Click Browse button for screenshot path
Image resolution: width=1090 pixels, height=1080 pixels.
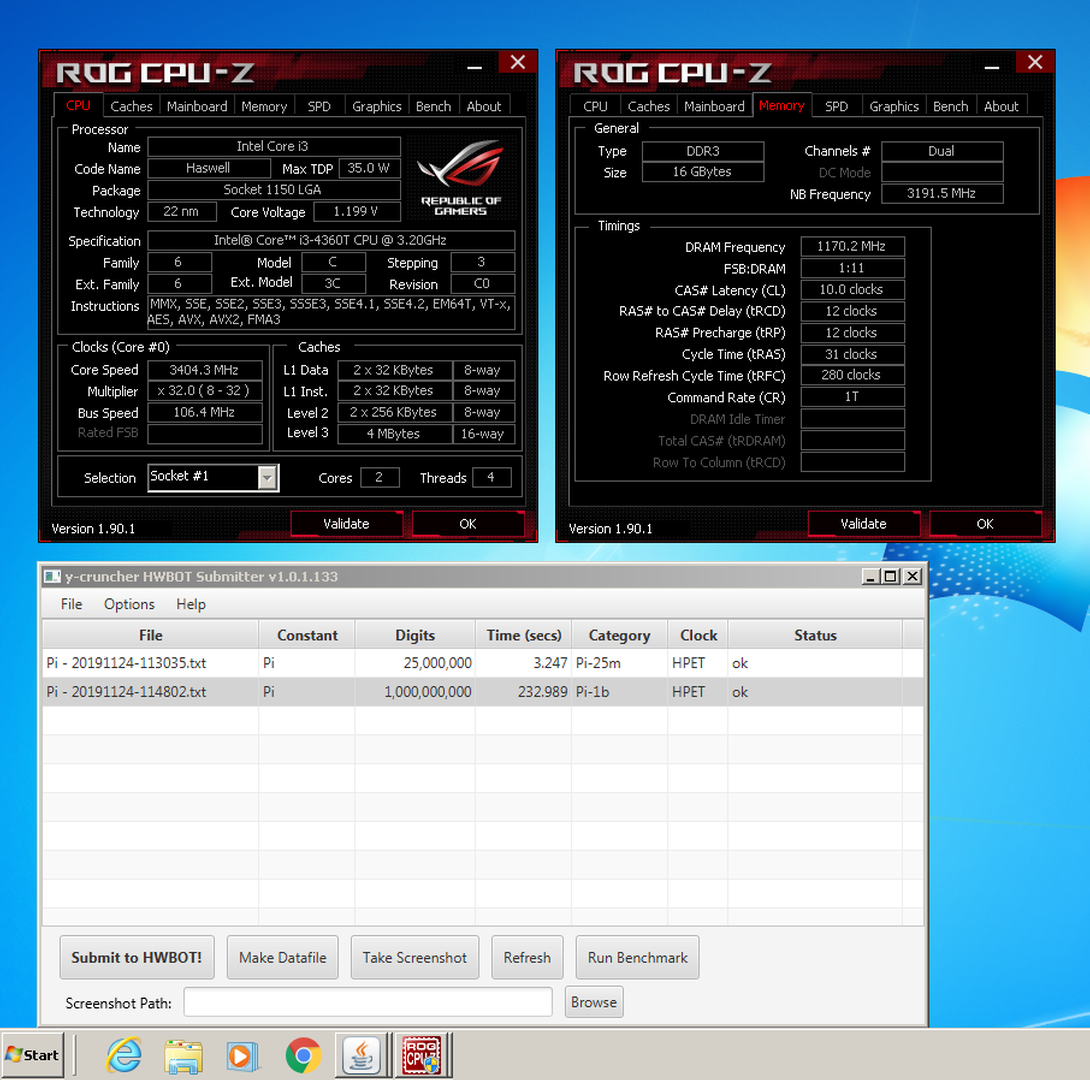pyautogui.click(x=594, y=1002)
